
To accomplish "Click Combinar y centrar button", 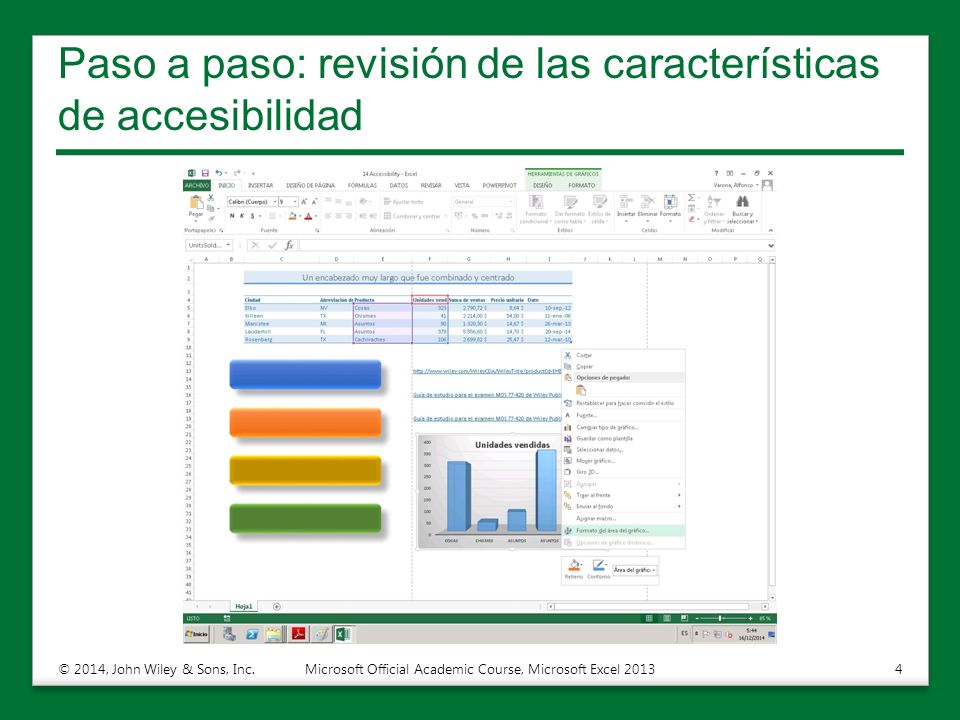I will 412,216.
